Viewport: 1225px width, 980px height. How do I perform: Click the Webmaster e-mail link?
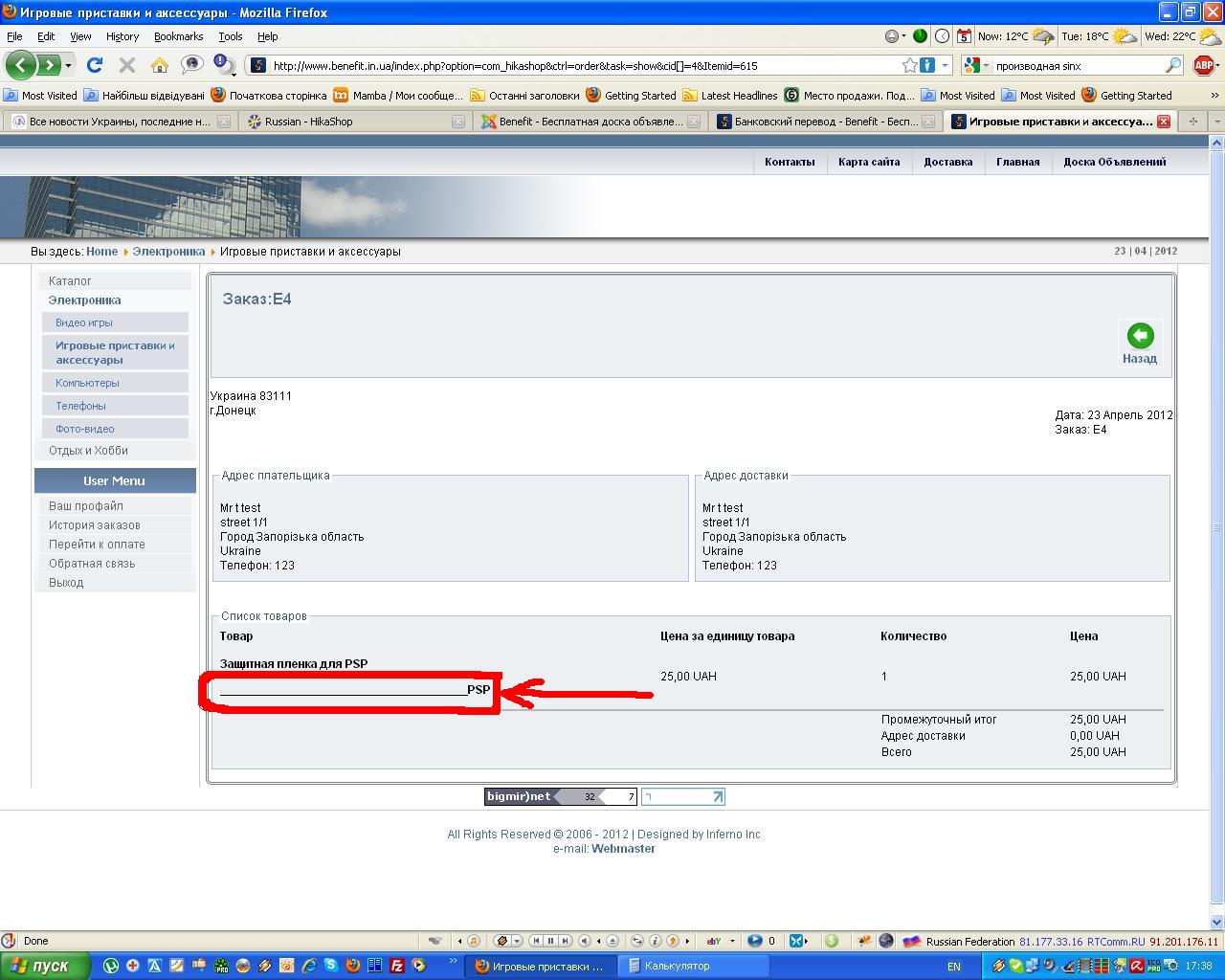(623, 849)
